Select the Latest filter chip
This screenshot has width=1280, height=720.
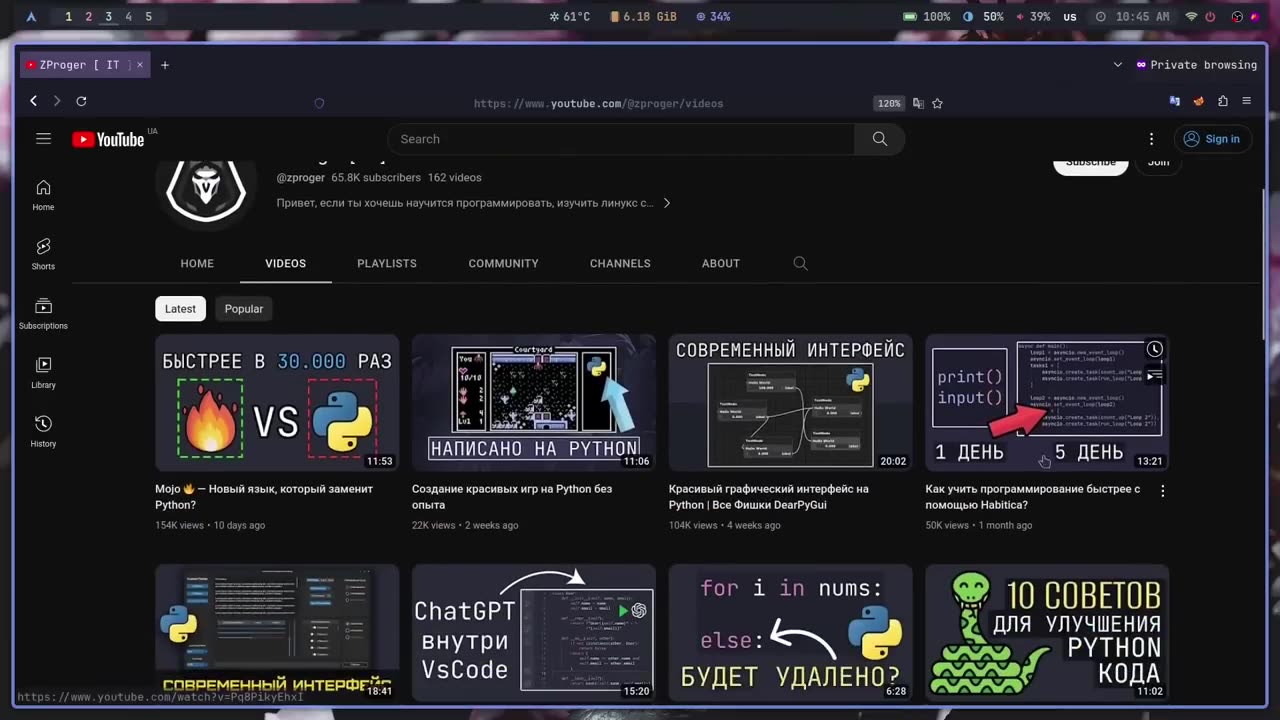pyautogui.click(x=180, y=309)
